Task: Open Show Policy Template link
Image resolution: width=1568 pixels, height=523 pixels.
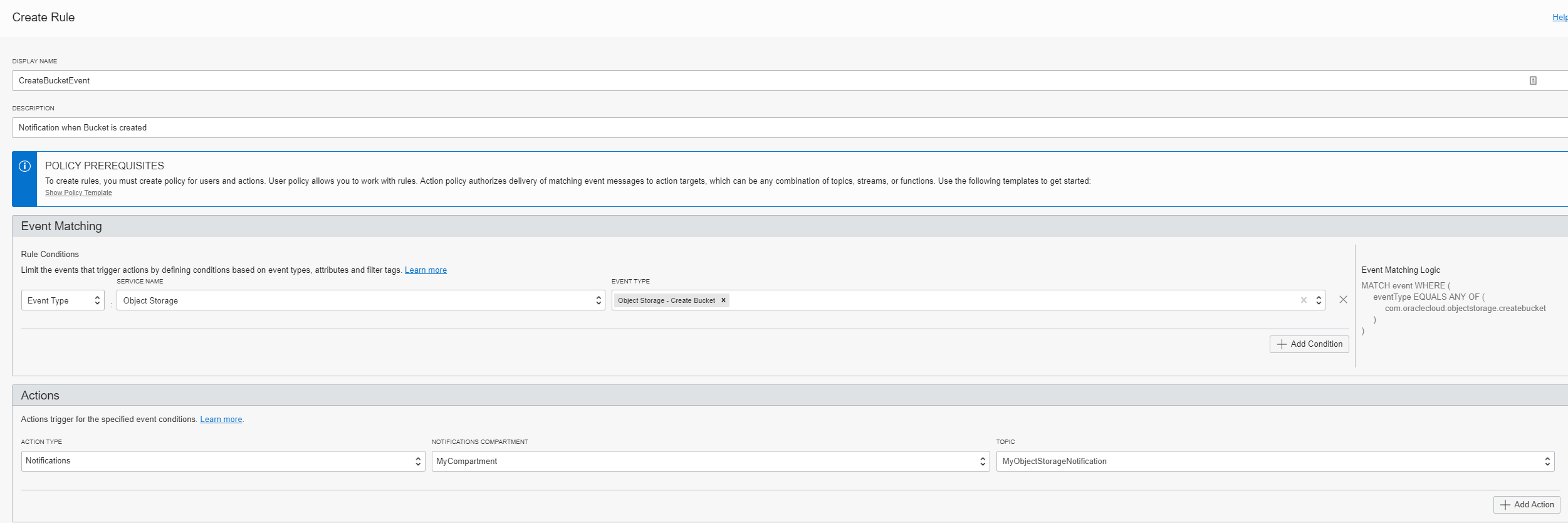Action: (78, 193)
